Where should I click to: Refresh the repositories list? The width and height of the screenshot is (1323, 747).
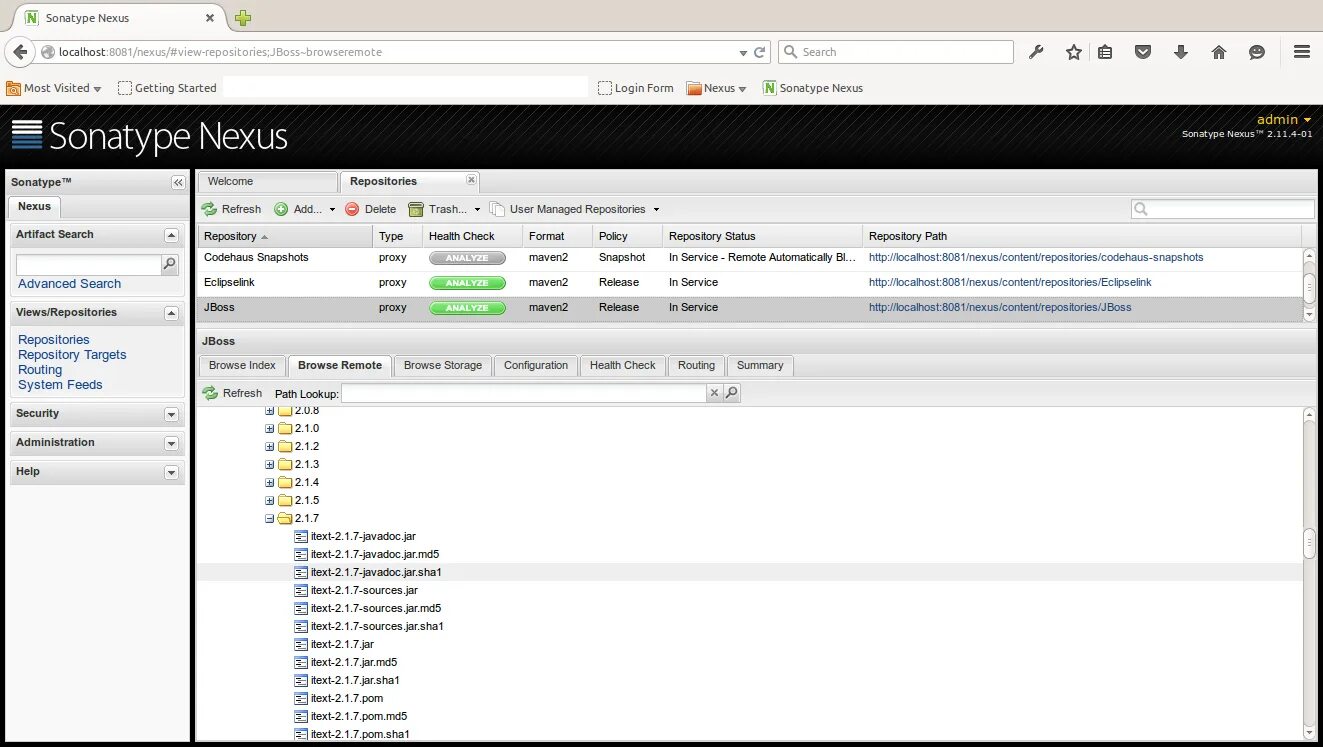pyautogui.click(x=231, y=209)
